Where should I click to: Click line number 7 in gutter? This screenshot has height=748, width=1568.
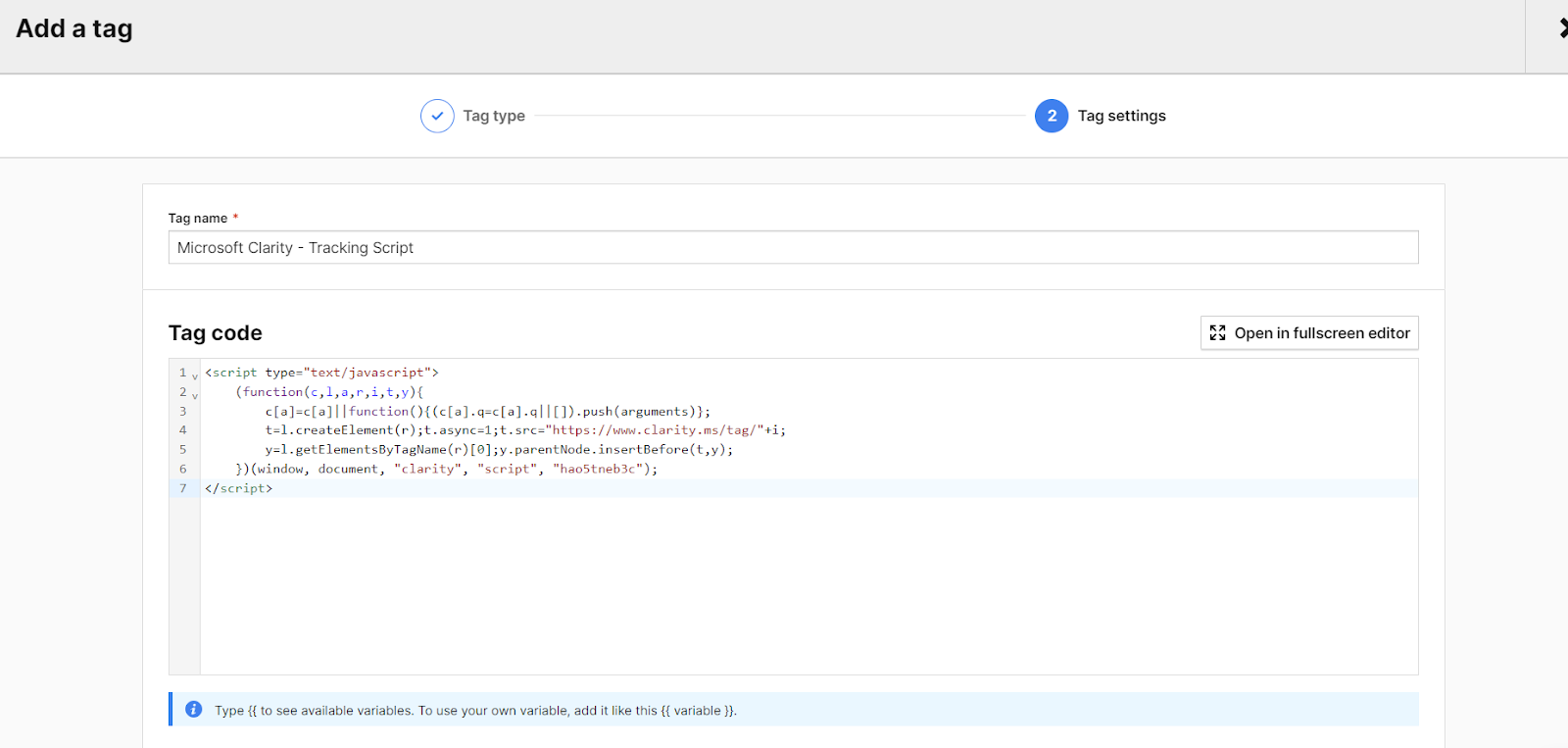[x=182, y=488]
